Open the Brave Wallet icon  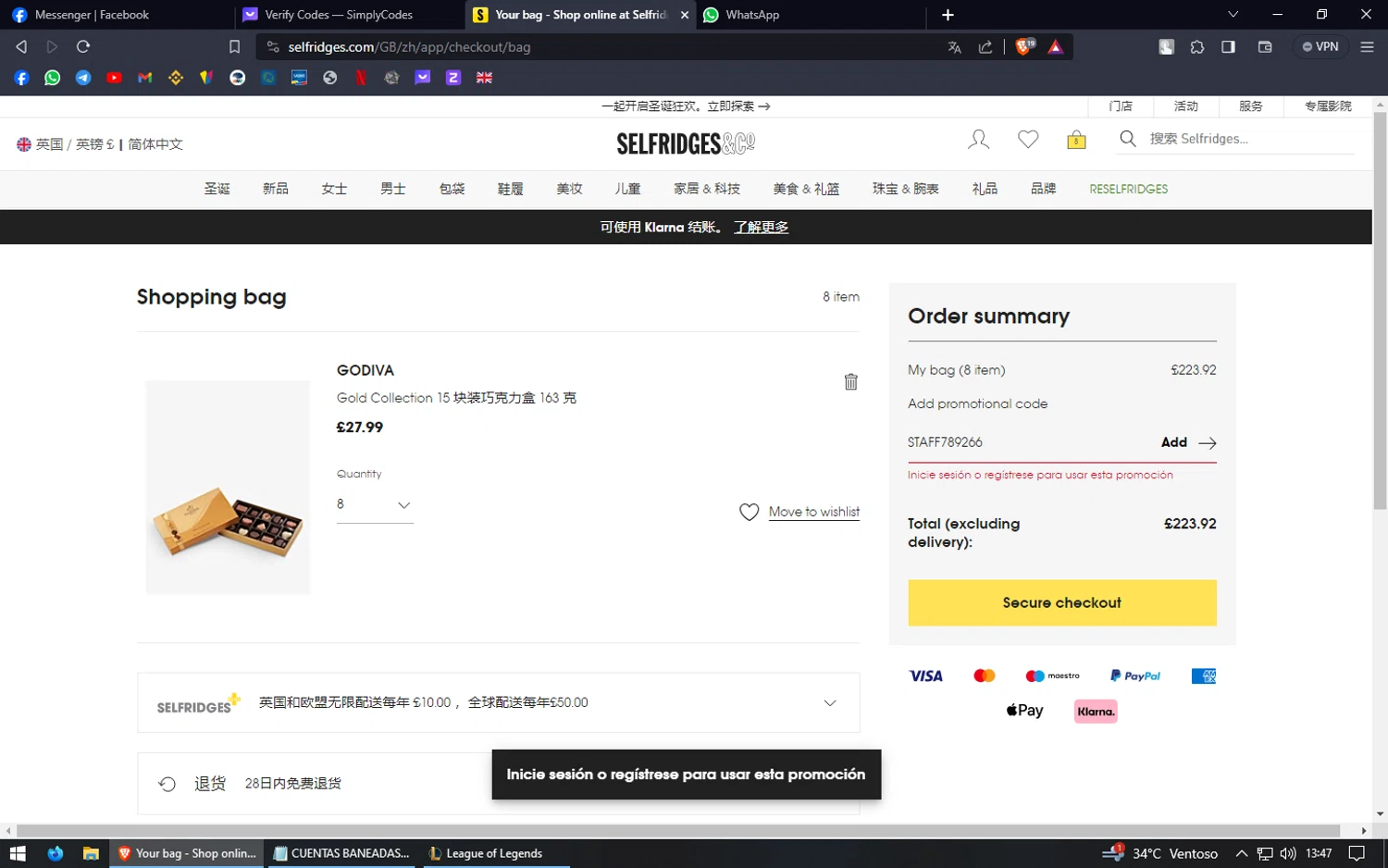pos(1265,47)
